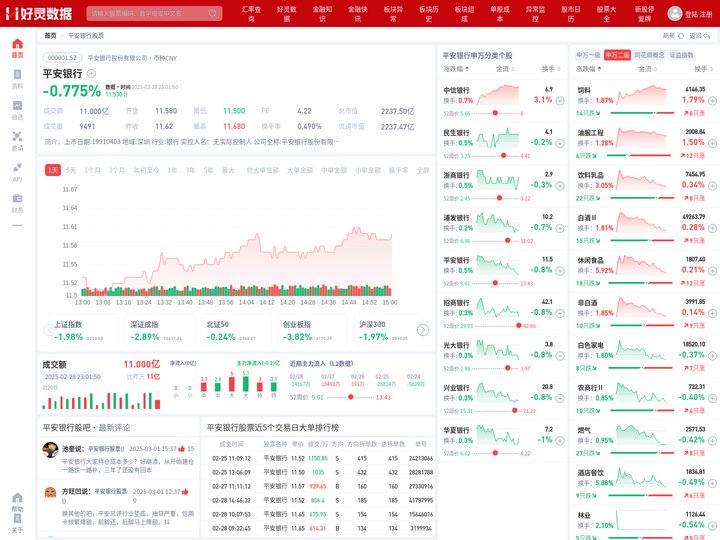Sort bank list by 金流
The image size is (720, 540).
505,69
